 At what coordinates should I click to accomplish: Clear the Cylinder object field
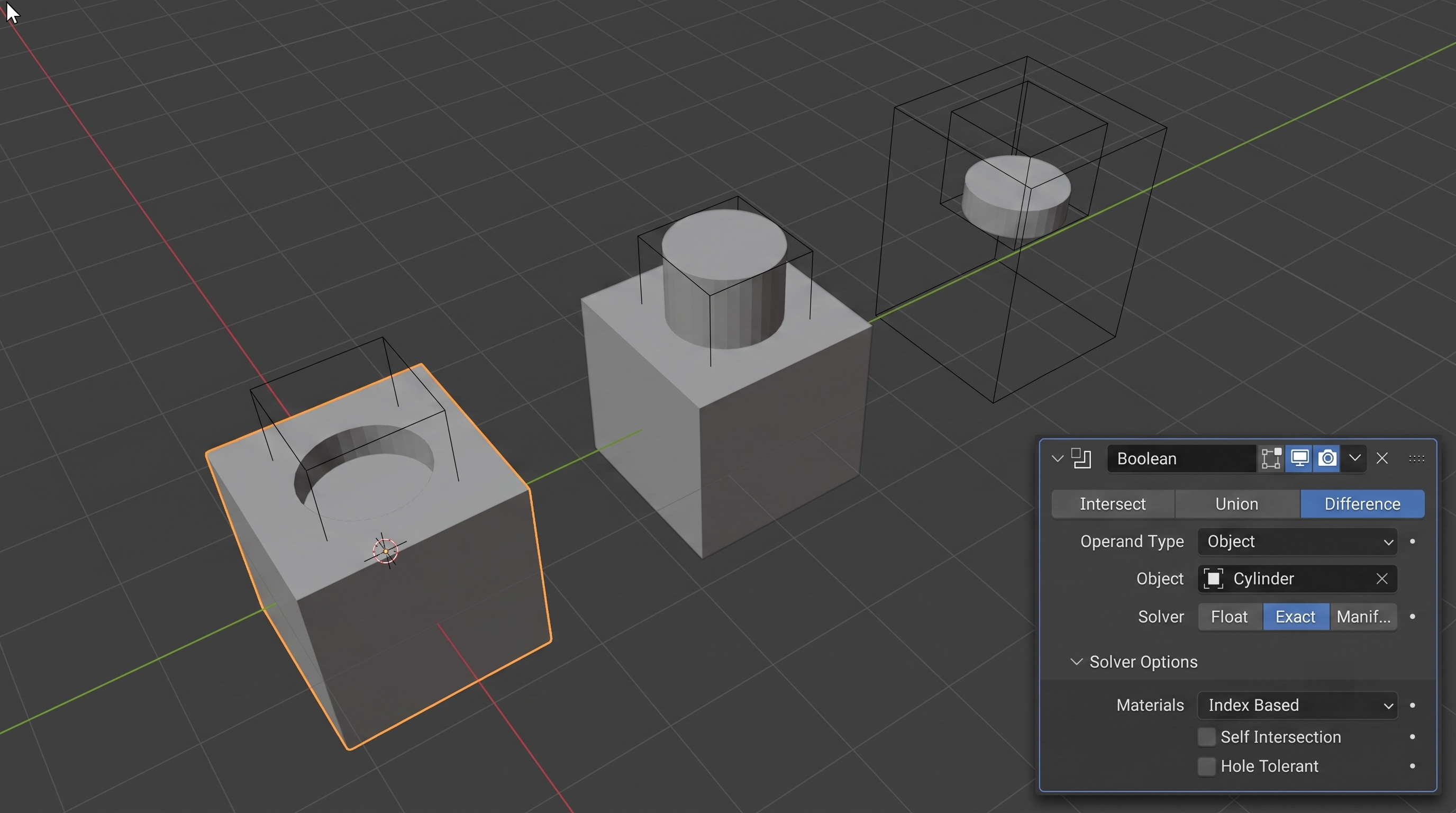tap(1381, 579)
